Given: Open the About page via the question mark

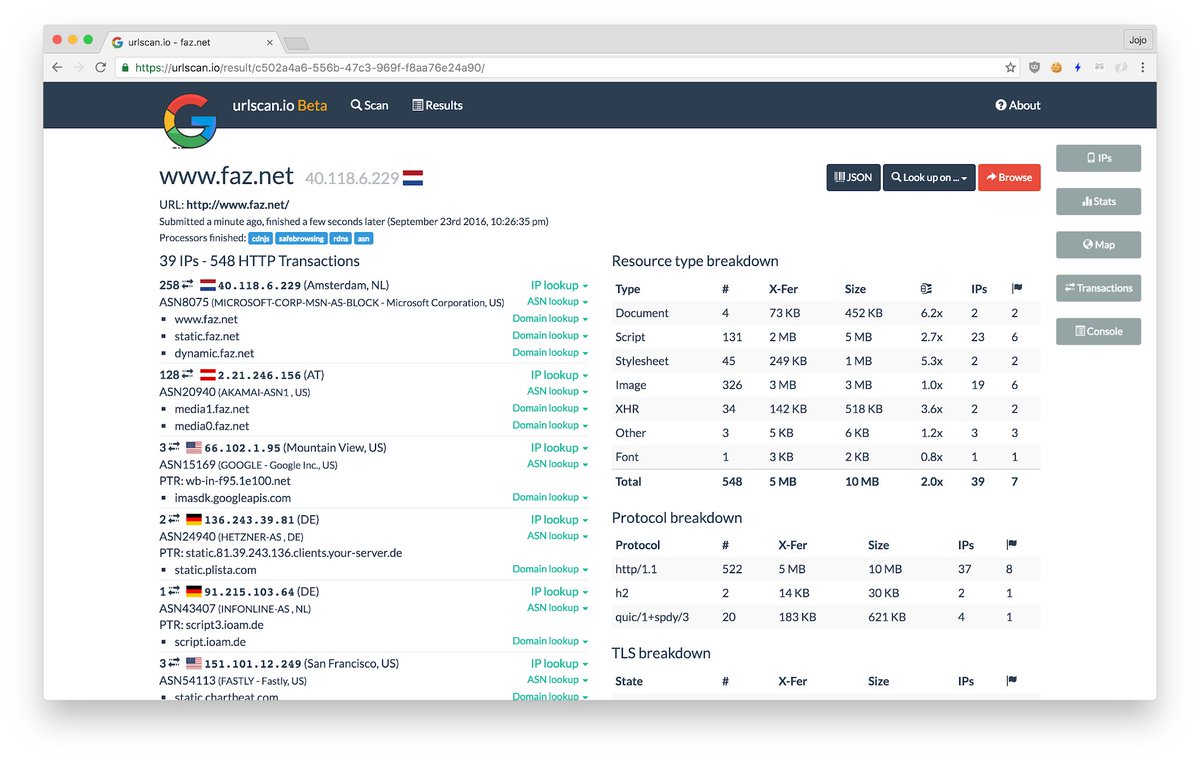Looking at the screenshot, I should pos(1017,105).
